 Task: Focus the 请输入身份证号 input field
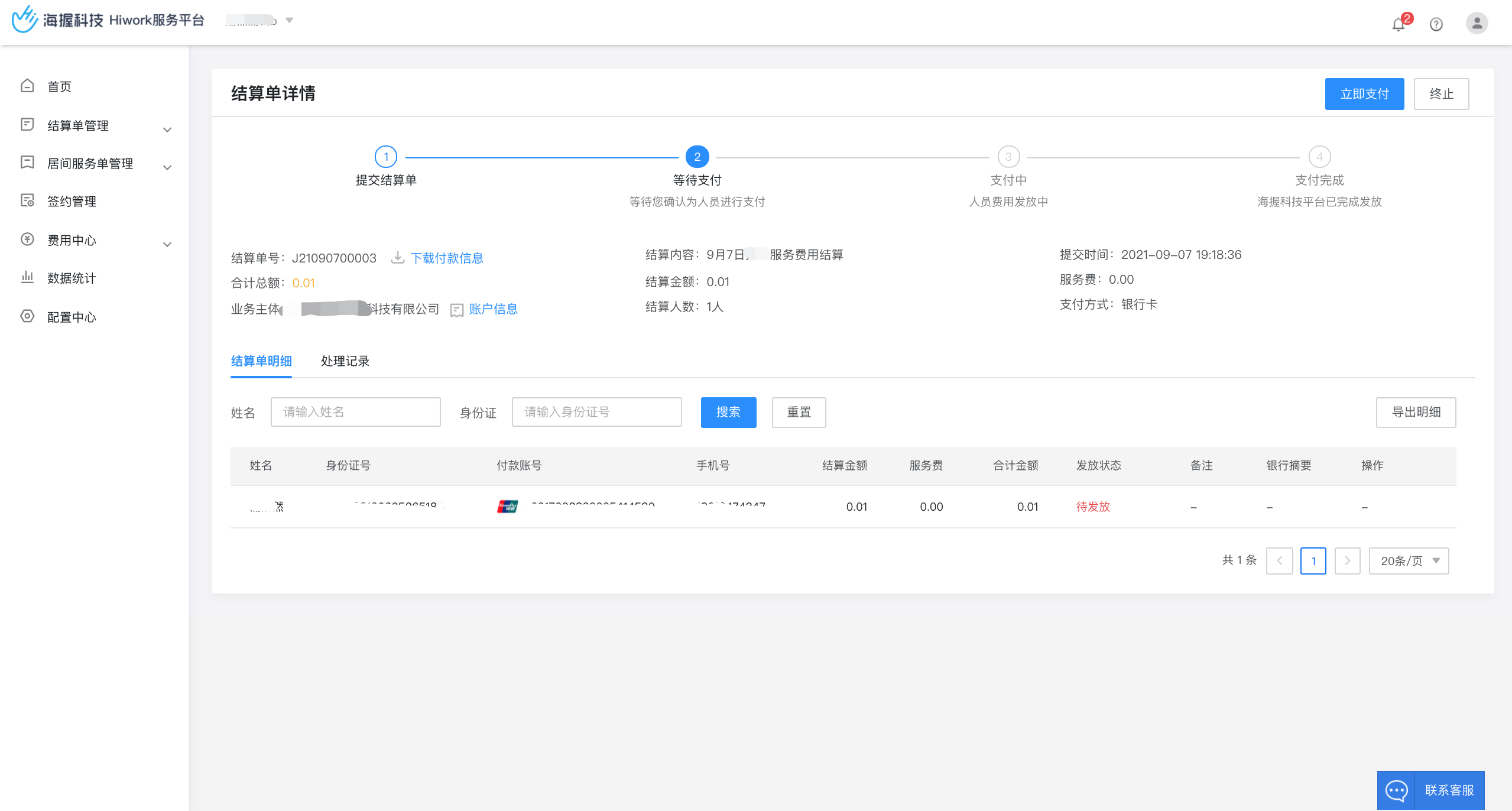(597, 412)
